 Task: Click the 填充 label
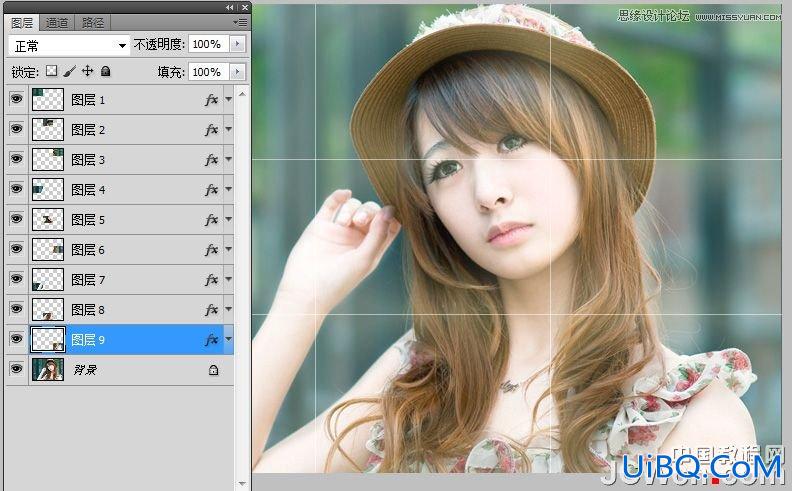[x=171, y=72]
